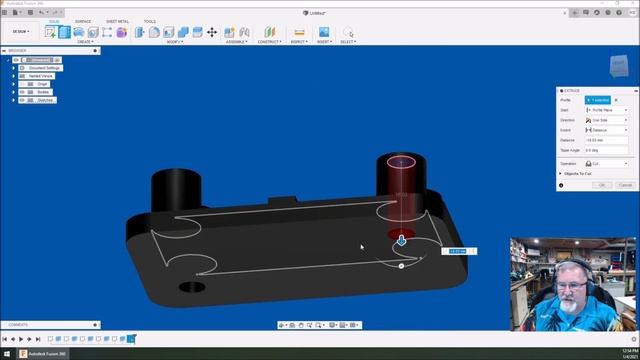The width and height of the screenshot is (640, 360).
Task: Expand the Origin node
Action: pos(13,84)
